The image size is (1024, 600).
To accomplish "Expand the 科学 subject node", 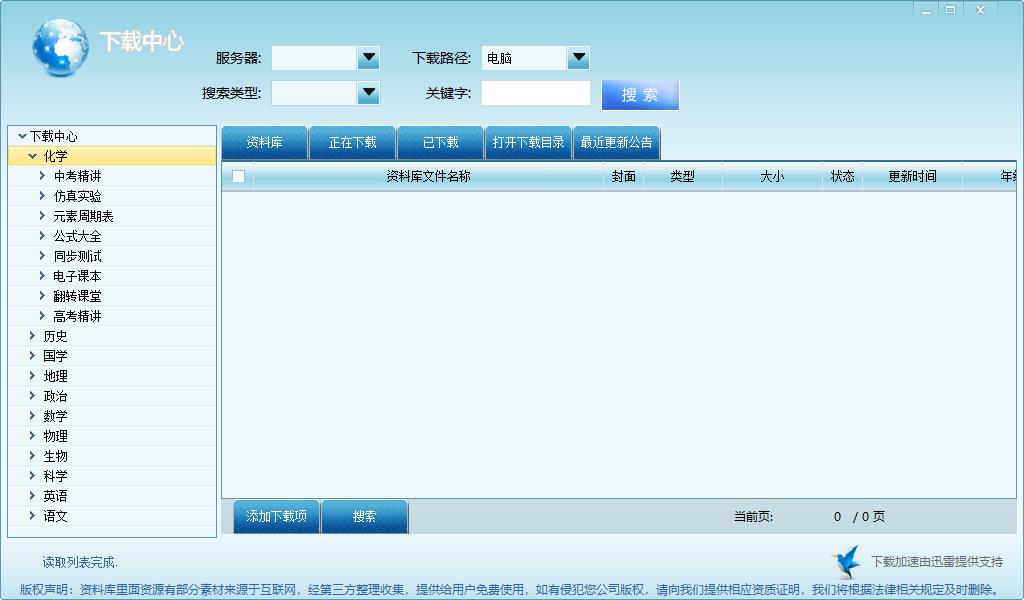I will pos(32,476).
